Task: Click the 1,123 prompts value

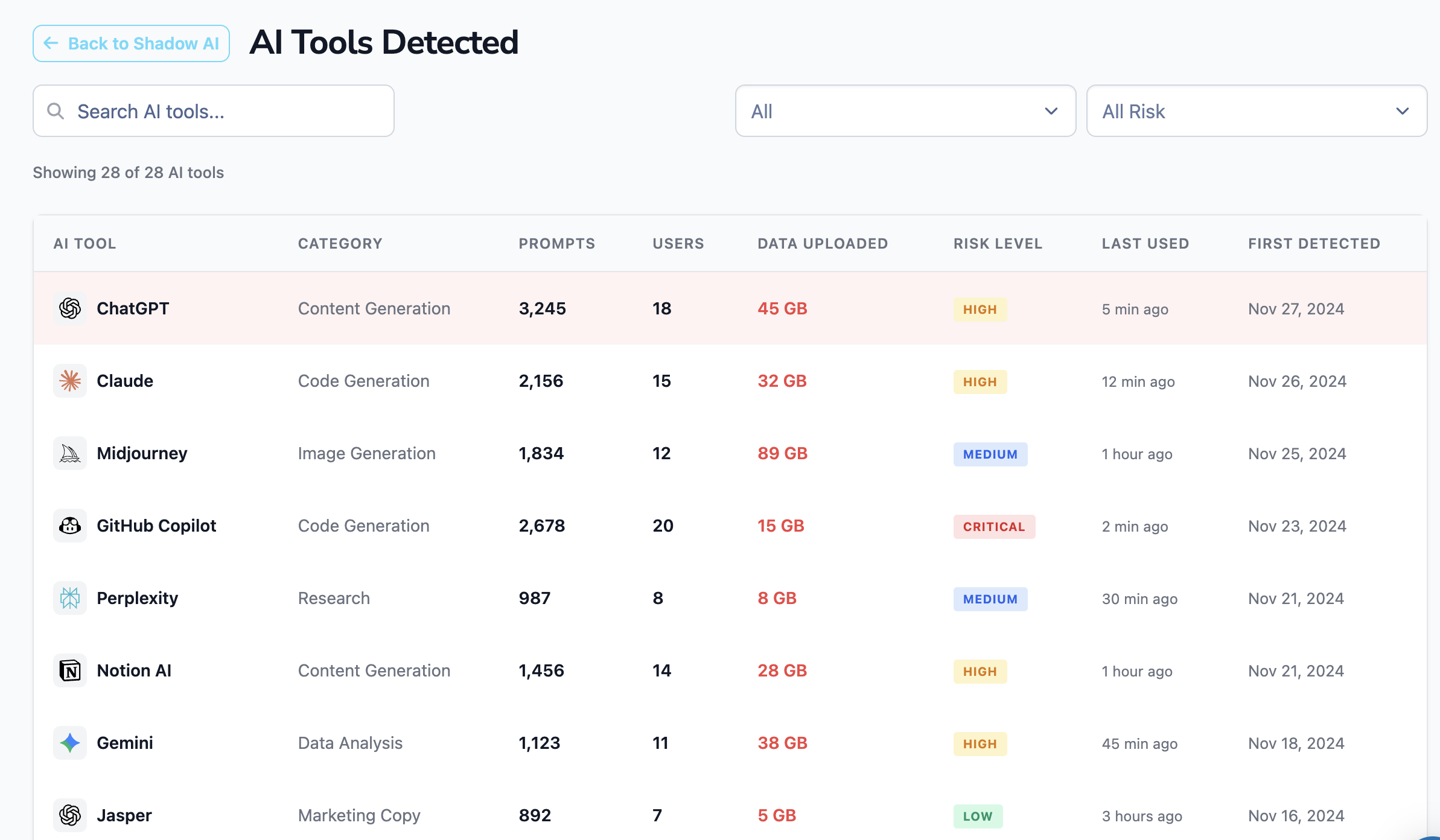Action: (540, 743)
